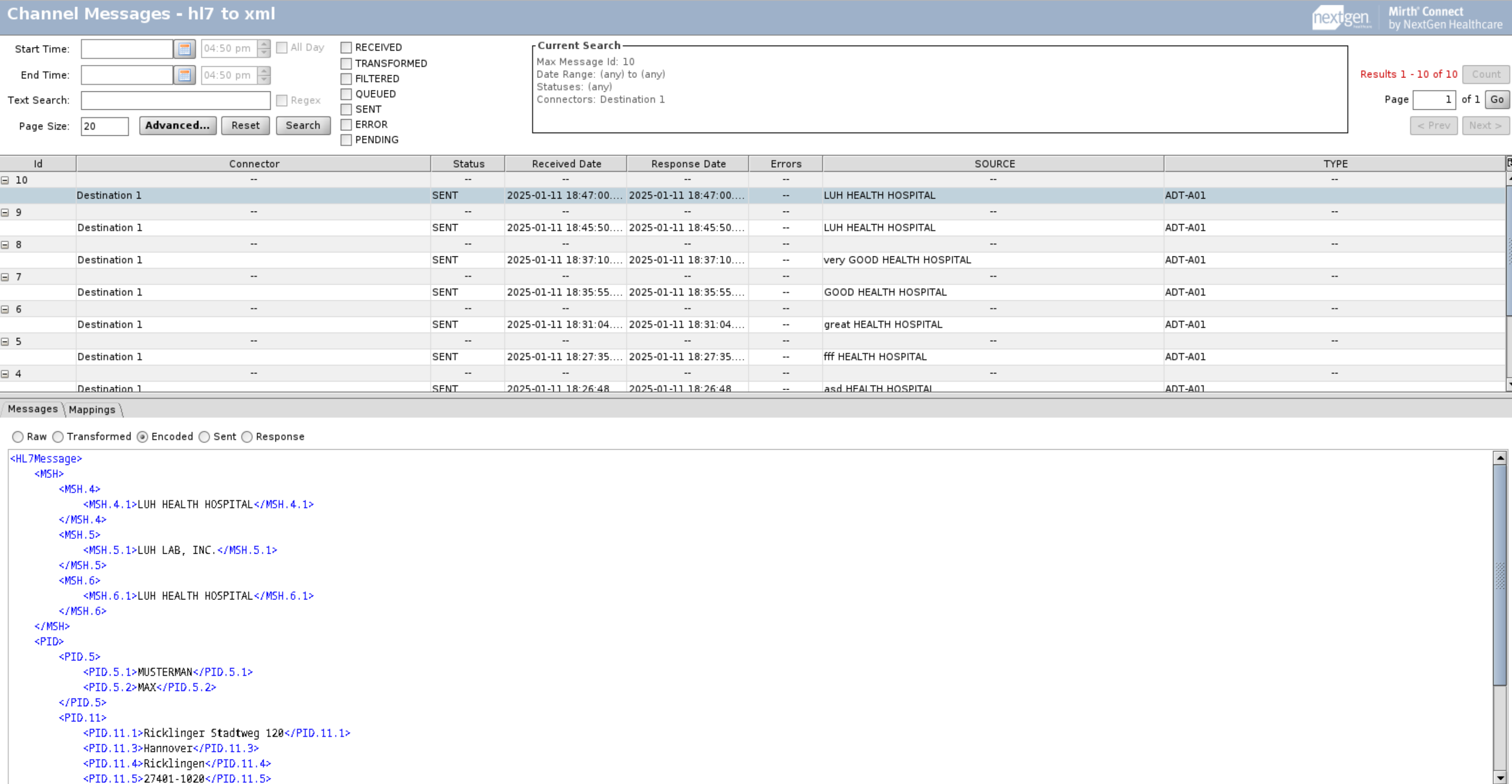Select the Raw message radio button
Viewport: 1512px width, 784px height.
point(18,437)
